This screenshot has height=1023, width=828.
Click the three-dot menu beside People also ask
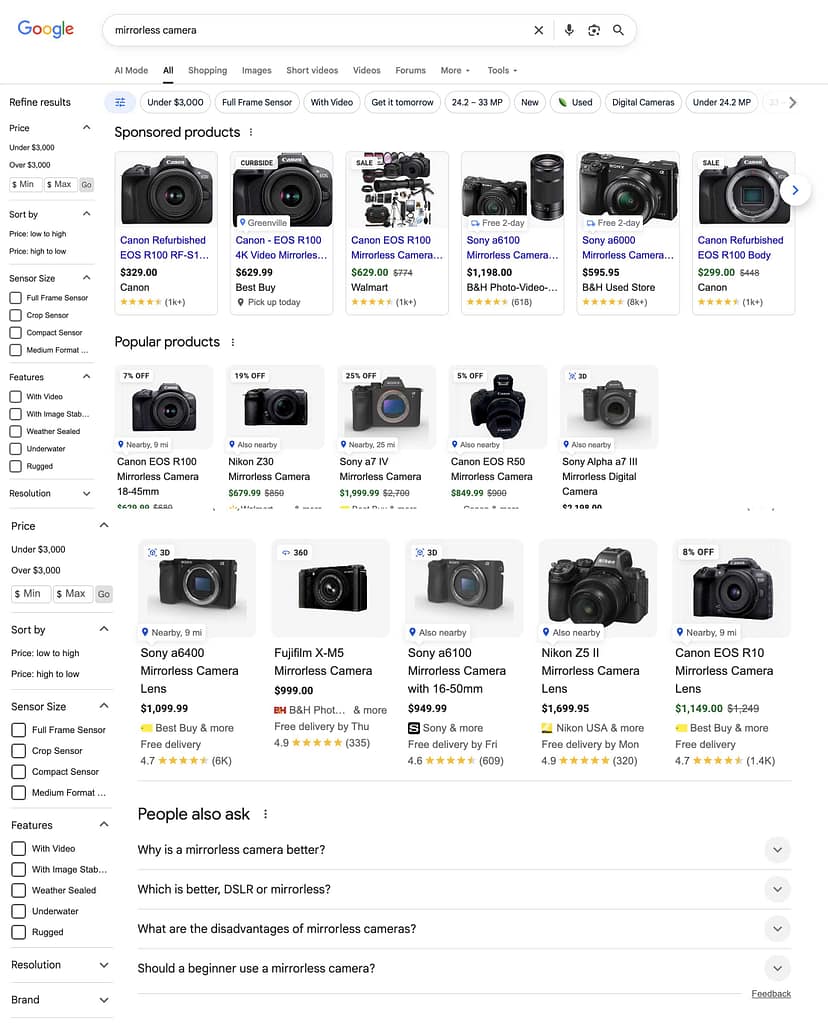[264, 814]
